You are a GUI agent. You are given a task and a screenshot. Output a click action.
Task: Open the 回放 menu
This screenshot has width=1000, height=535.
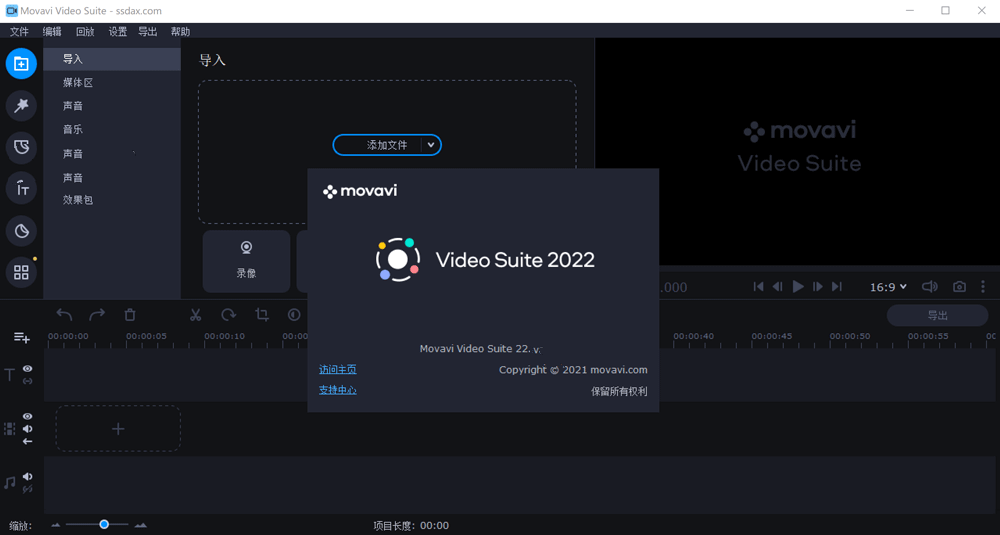point(85,31)
